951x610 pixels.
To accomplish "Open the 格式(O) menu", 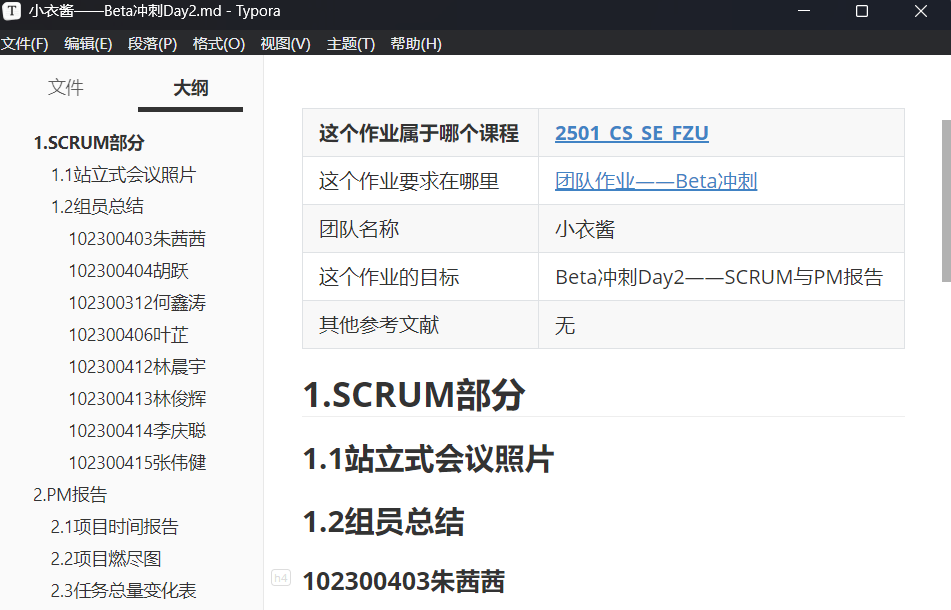I will 218,44.
